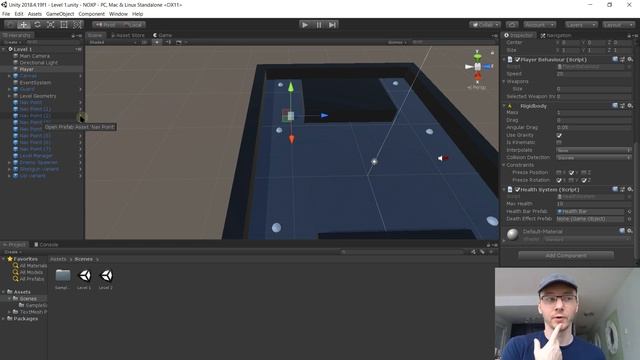
Task: Switch to the Navigation tab
Action: (556, 36)
